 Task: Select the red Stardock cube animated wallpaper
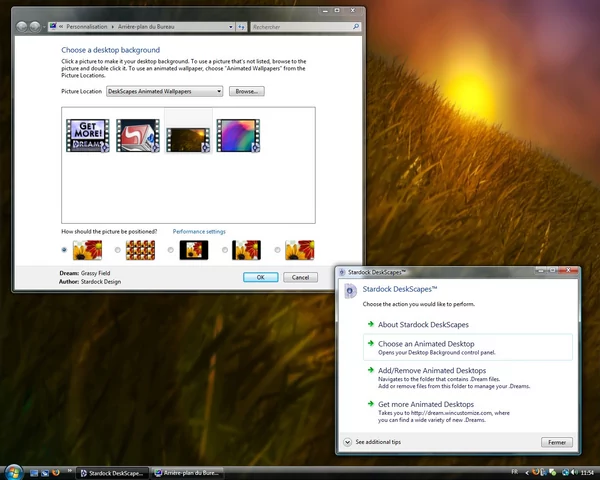click(x=138, y=136)
